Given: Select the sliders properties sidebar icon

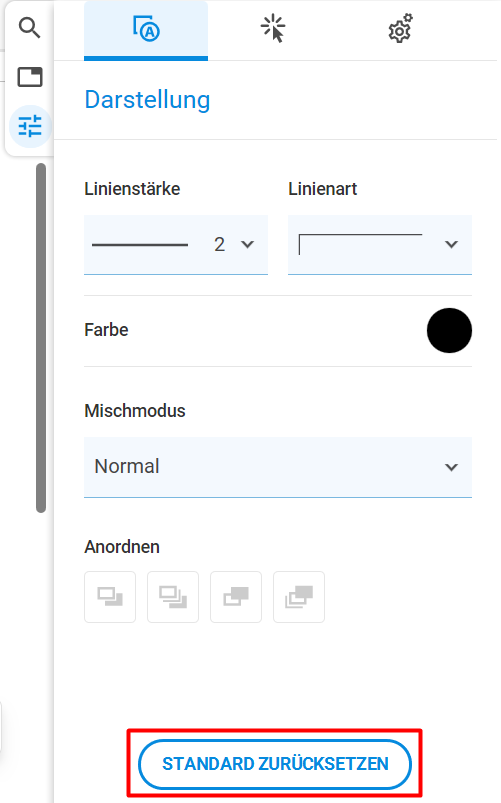Looking at the screenshot, I should click(30, 126).
